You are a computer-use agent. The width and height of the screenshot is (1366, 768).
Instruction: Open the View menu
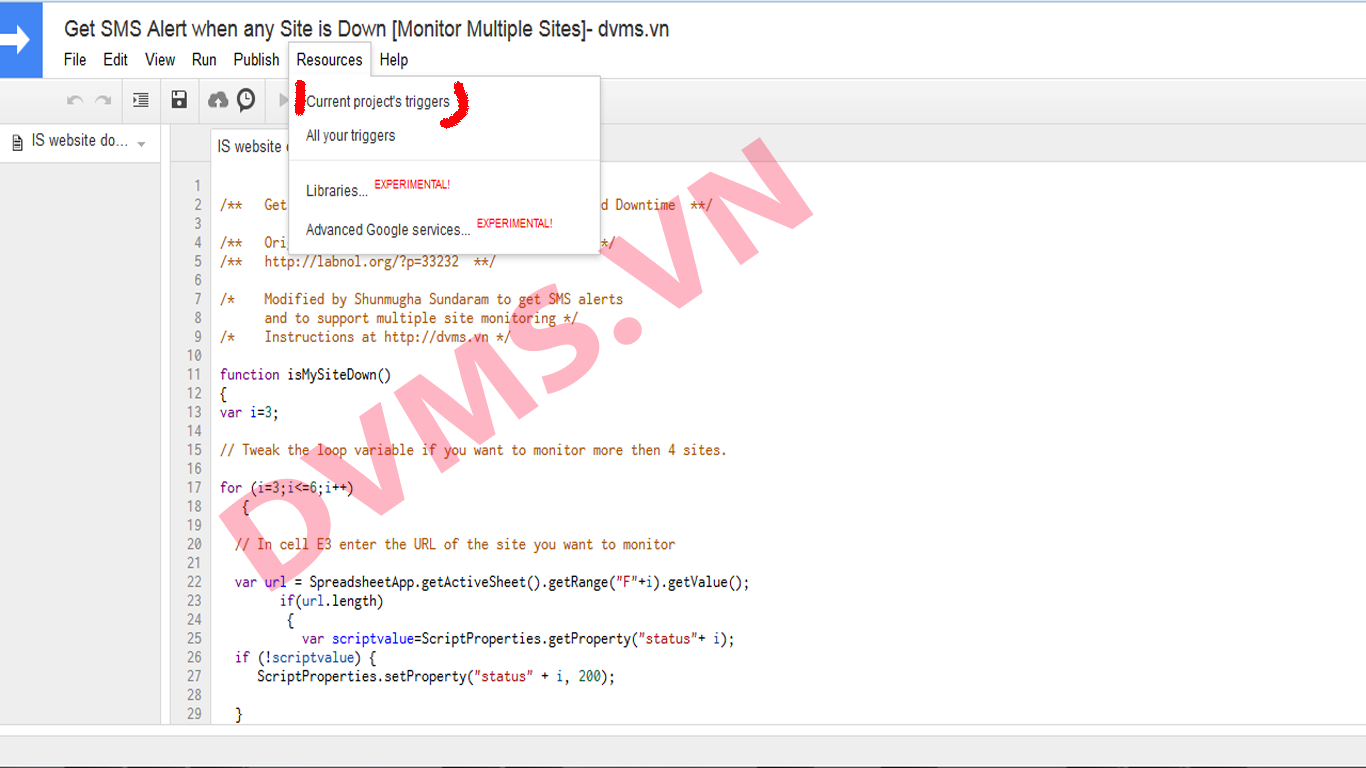pos(160,60)
